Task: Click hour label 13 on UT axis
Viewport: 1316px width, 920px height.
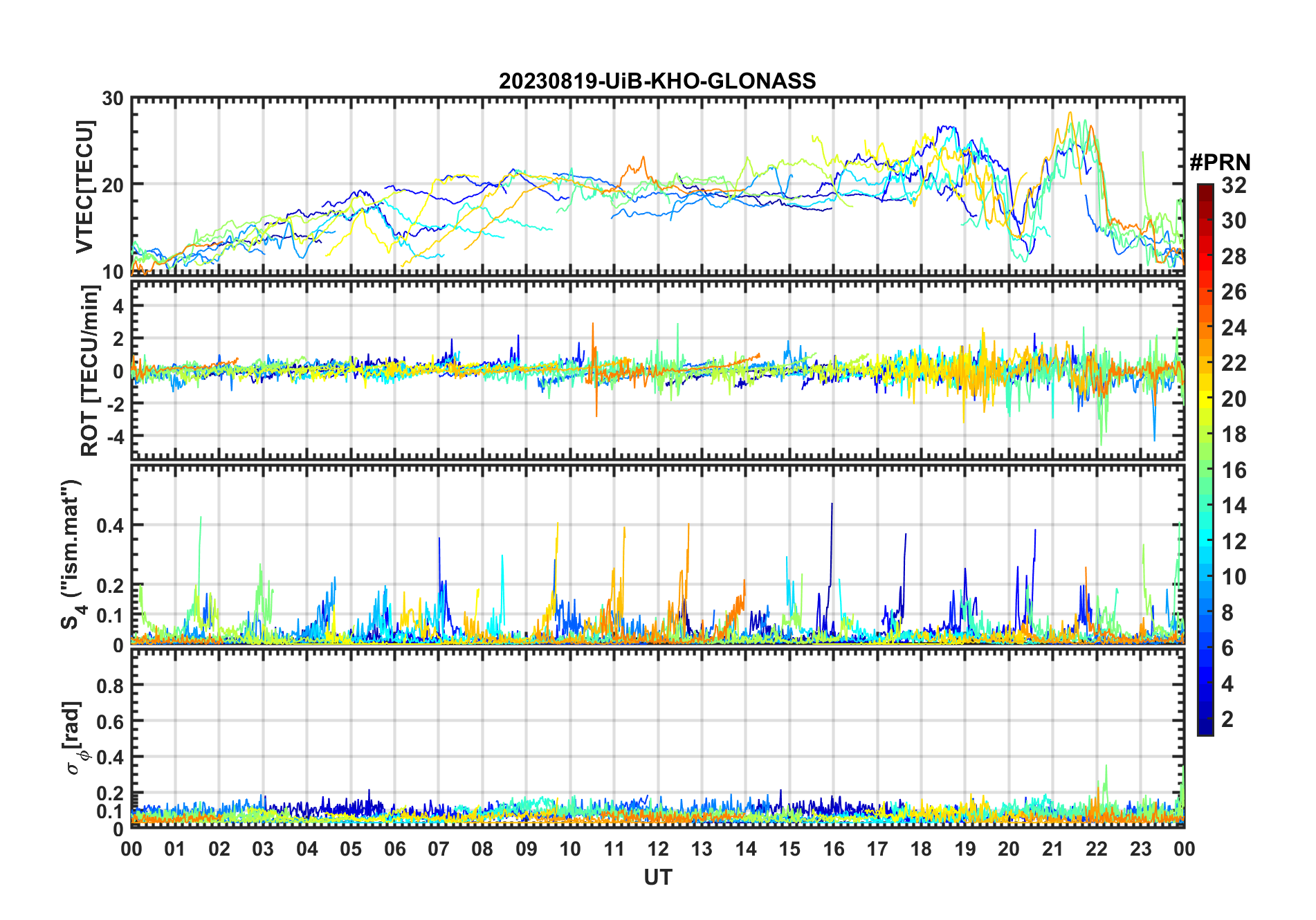Action: tap(702, 849)
